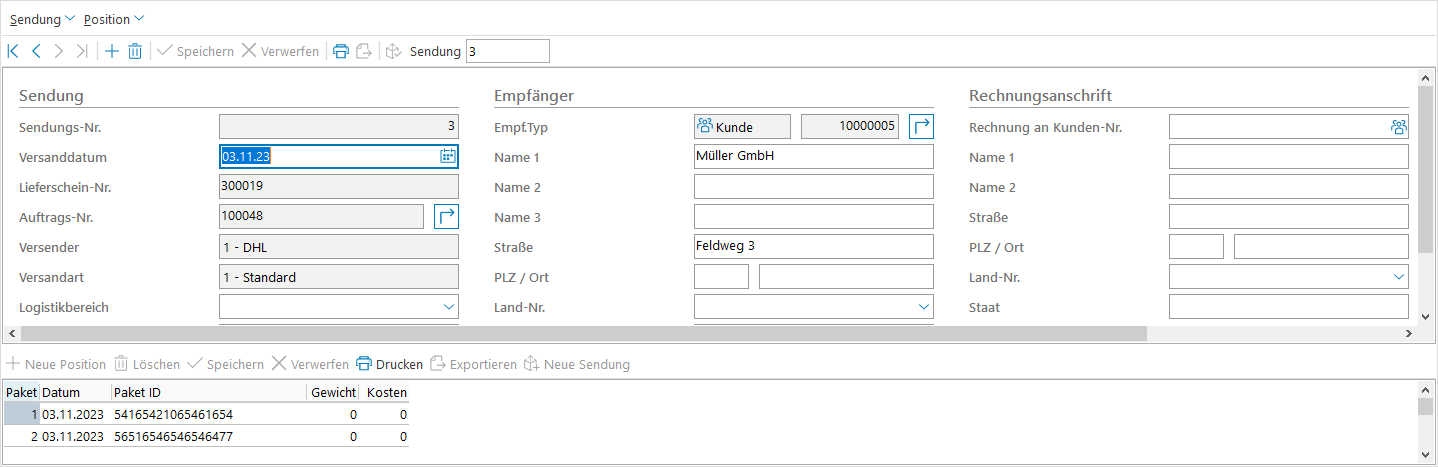This screenshot has width=1438, height=467.
Task: Jump to the first record arrow
Action: coord(13,51)
